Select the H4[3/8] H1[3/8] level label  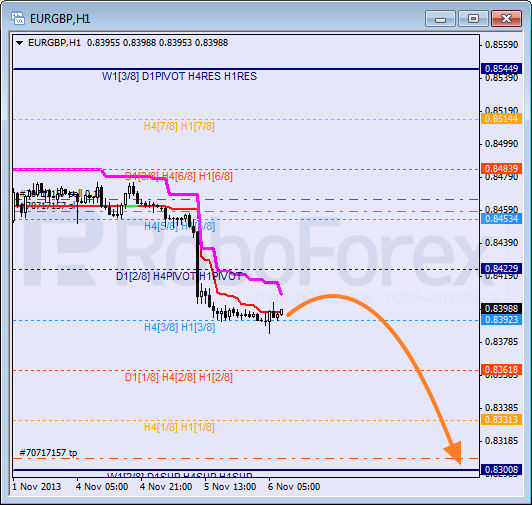179,327
